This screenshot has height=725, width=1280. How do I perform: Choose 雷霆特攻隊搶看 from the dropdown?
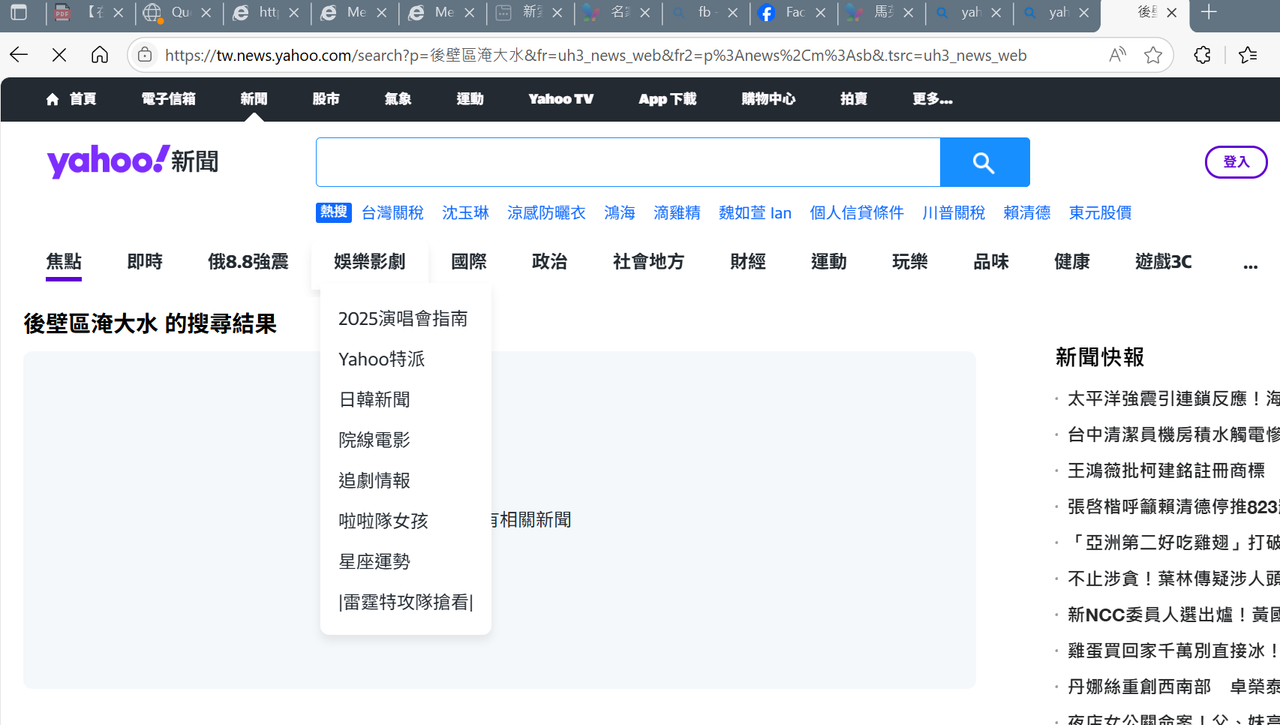[x=406, y=602]
